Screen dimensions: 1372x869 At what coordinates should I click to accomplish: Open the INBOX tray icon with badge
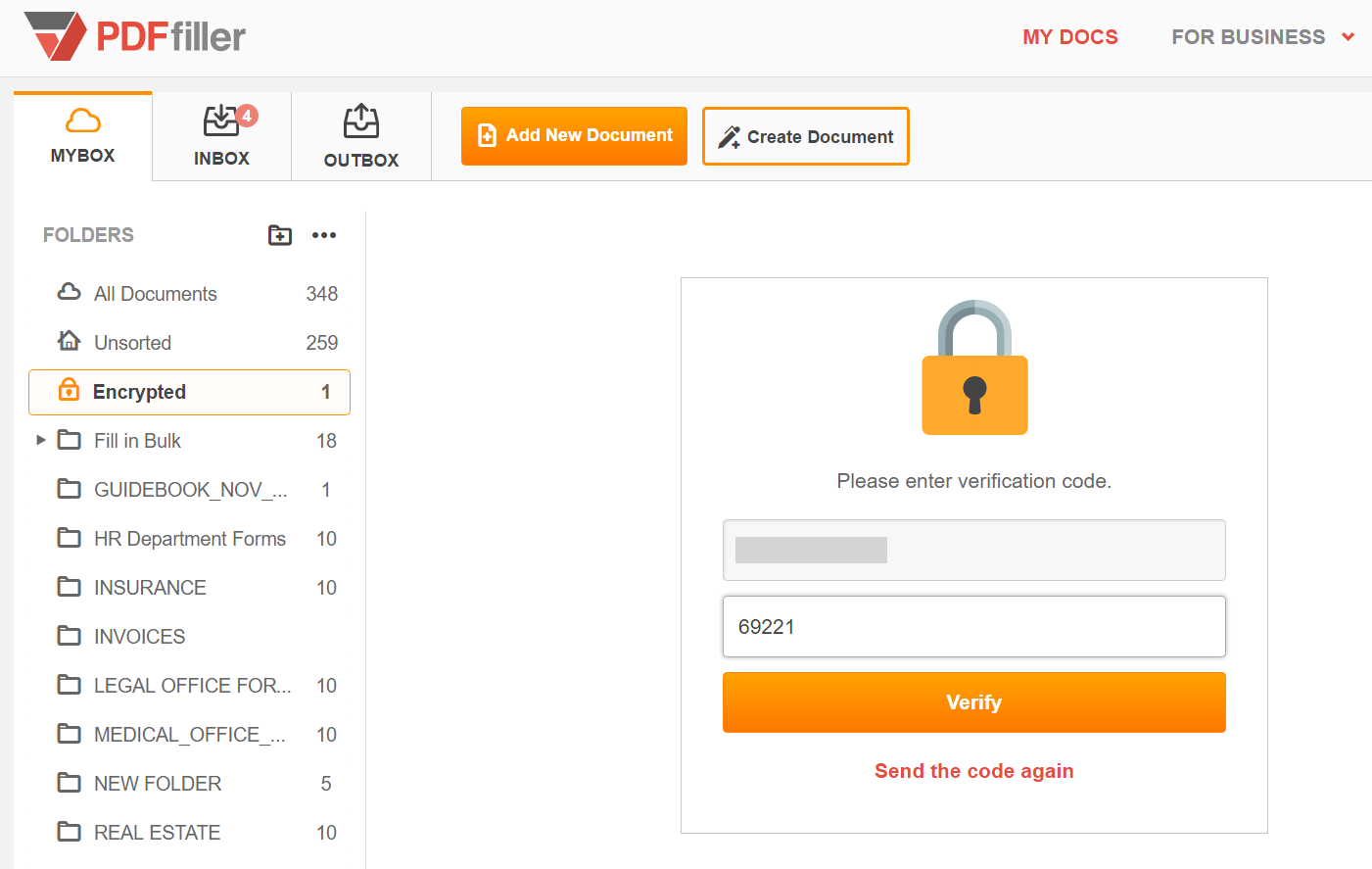tap(221, 121)
